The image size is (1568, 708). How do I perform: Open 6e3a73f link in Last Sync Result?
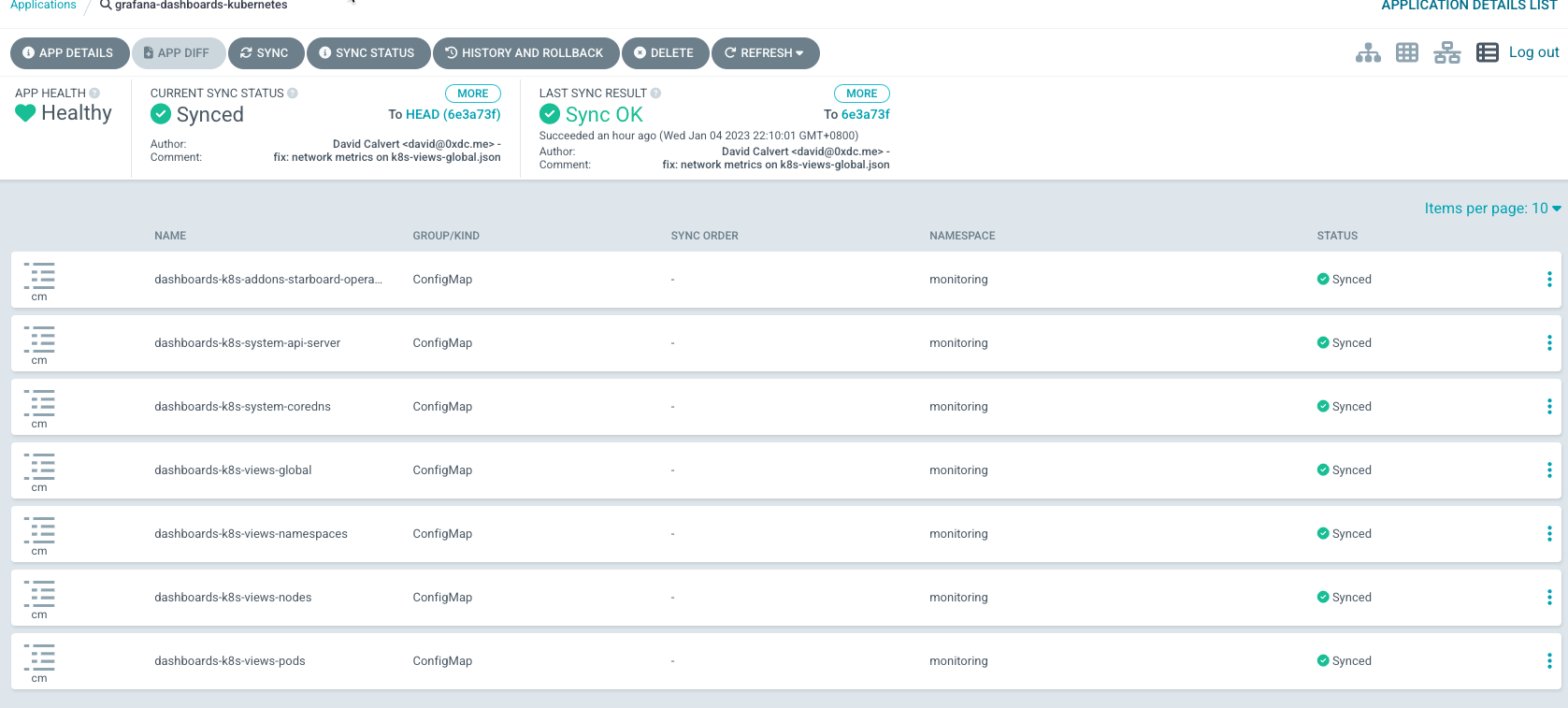point(866,114)
